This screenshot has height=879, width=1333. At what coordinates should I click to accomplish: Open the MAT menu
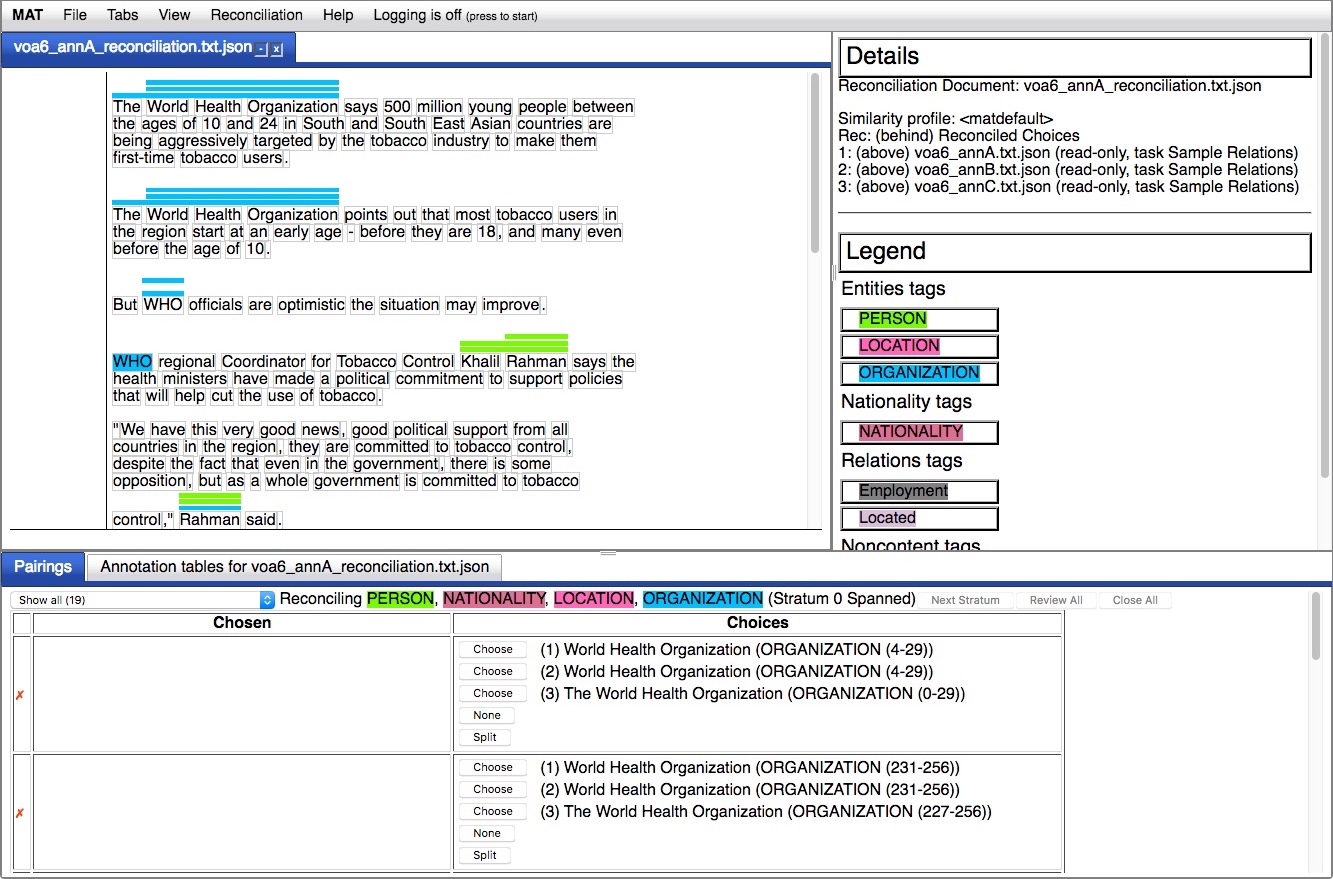[28, 15]
